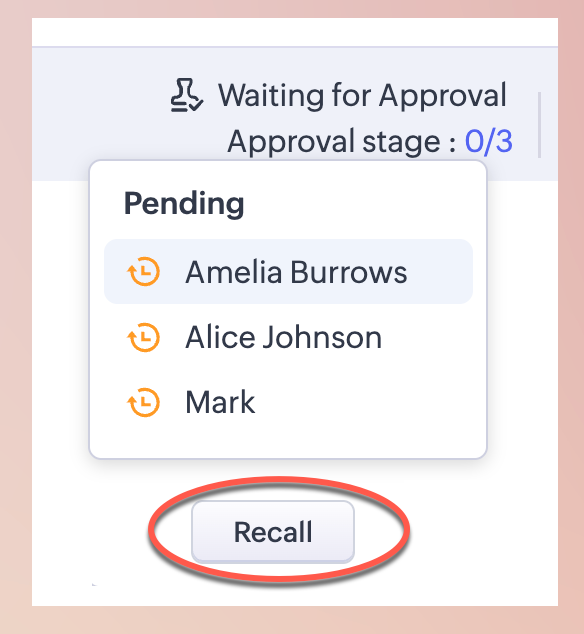Screen dimensions: 584x634
Task: Select Alice Johnson in the pending list
Action: 284,337
